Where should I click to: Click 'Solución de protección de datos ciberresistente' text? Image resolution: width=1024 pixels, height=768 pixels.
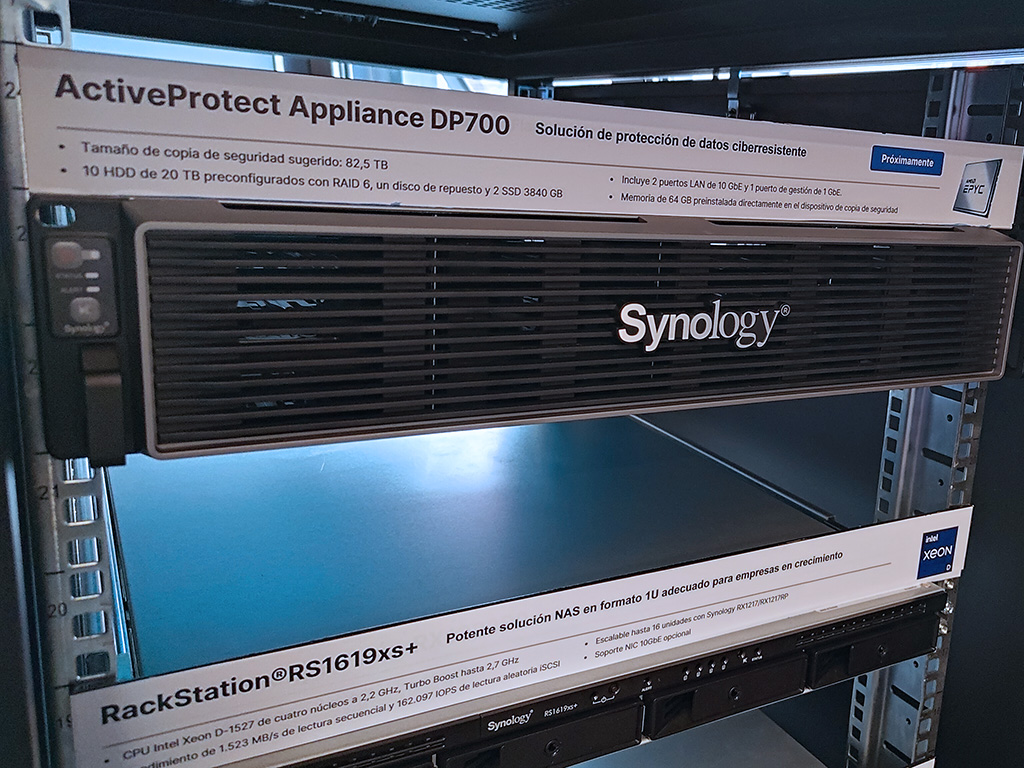671,140
